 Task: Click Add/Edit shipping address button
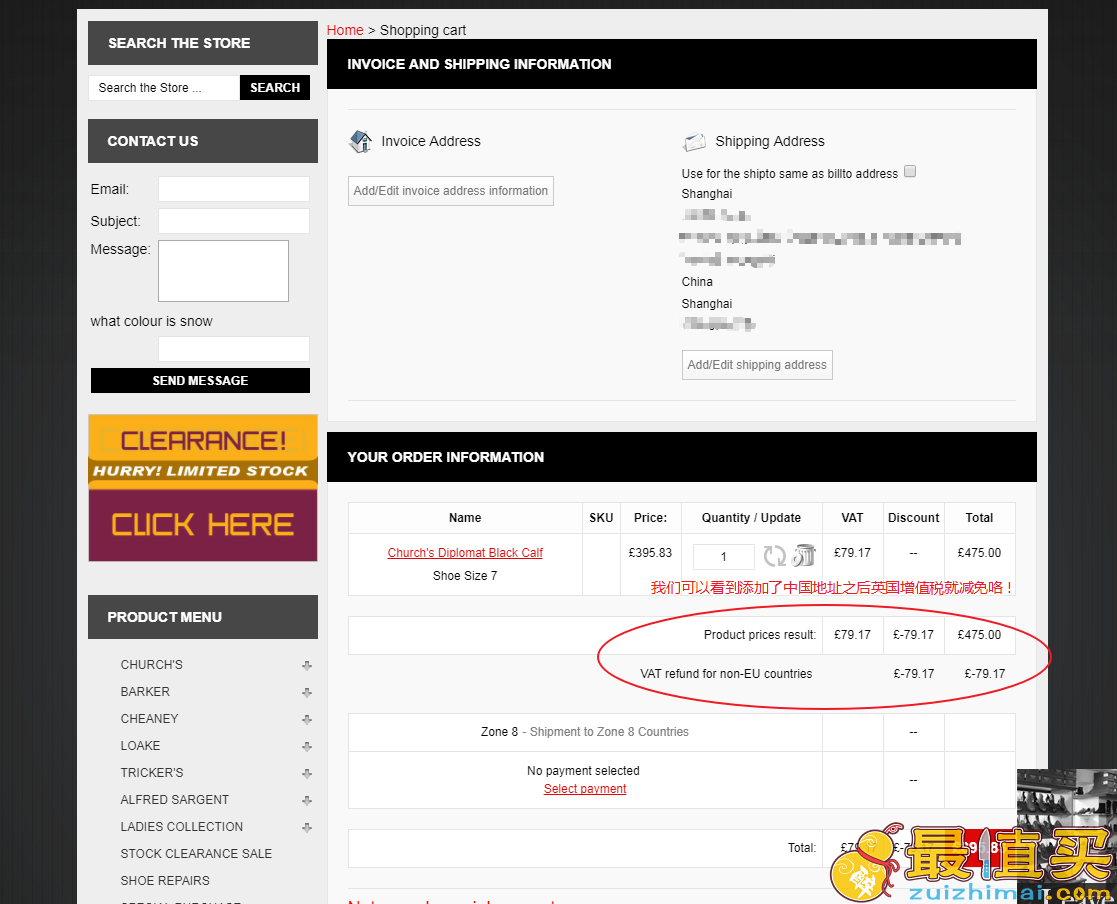point(757,365)
